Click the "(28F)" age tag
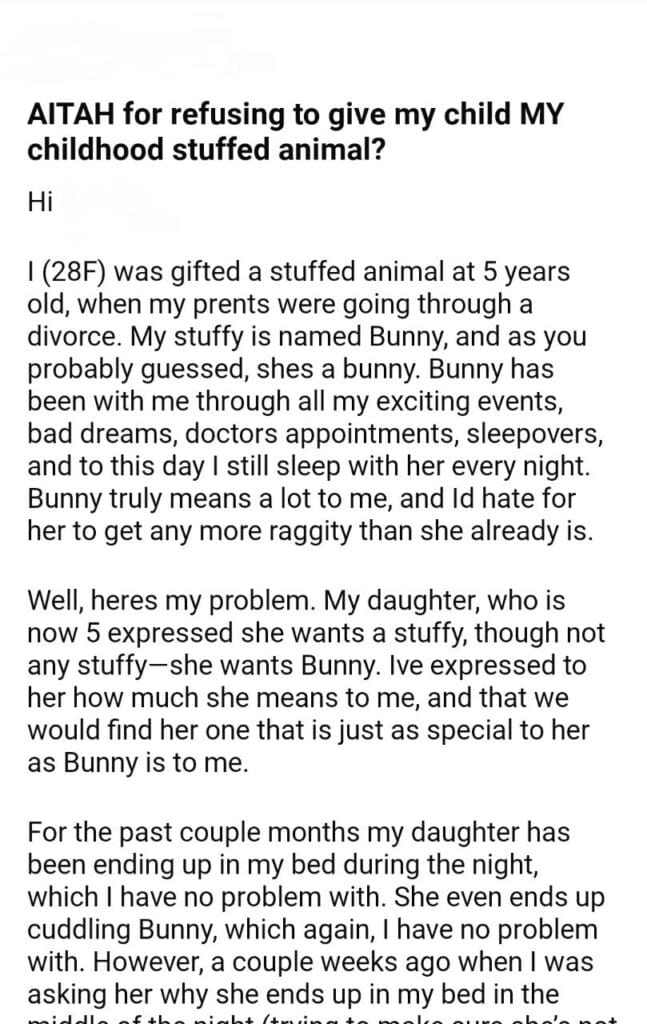Viewport: 647px width, 1024px height. [x=76, y=273]
